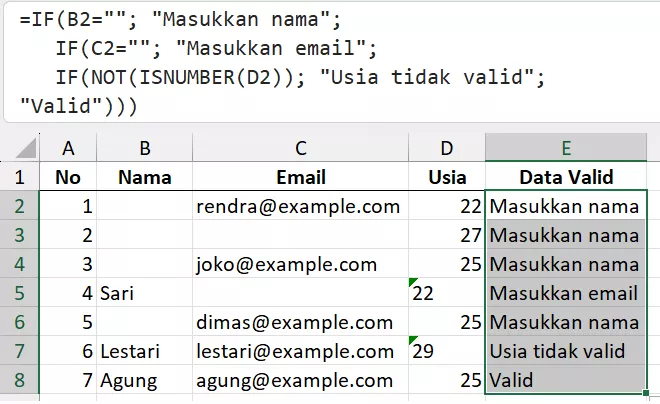660x404 pixels.
Task: Click the green error indicator in cell D5
Action: click(x=413, y=284)
